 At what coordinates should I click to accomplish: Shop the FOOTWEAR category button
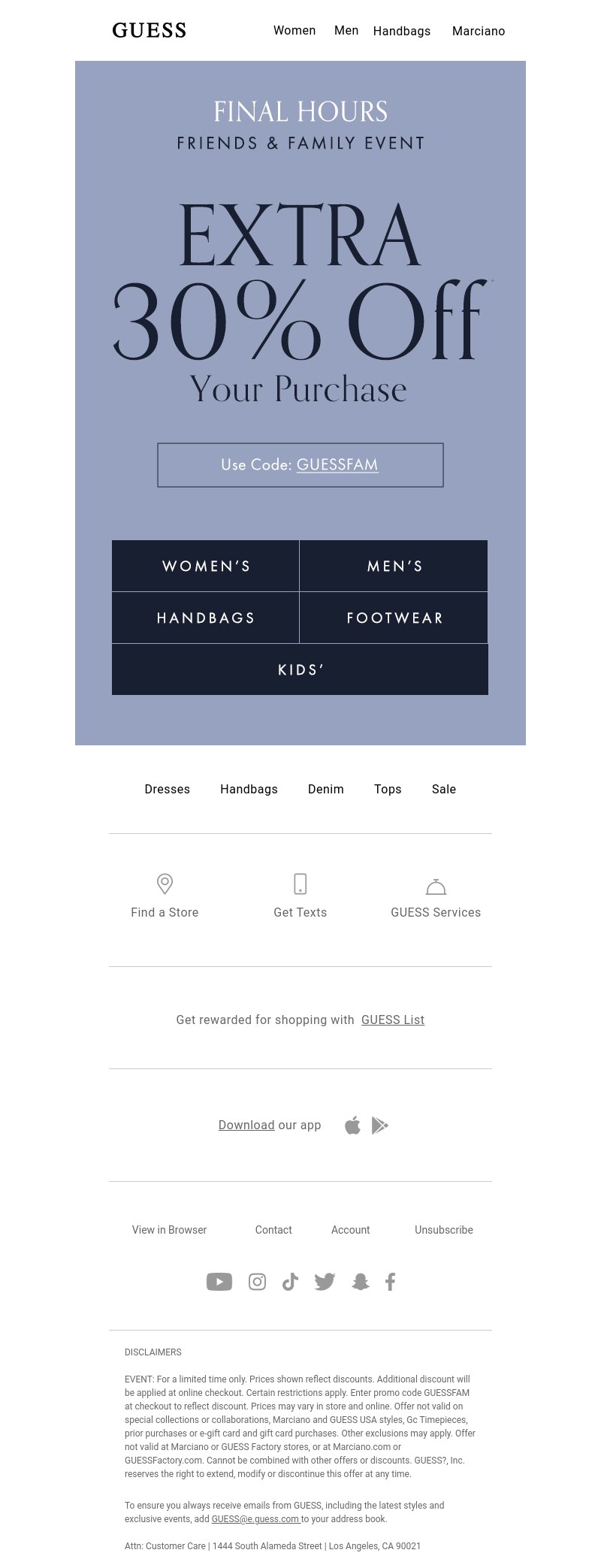[x=394, y=618]
